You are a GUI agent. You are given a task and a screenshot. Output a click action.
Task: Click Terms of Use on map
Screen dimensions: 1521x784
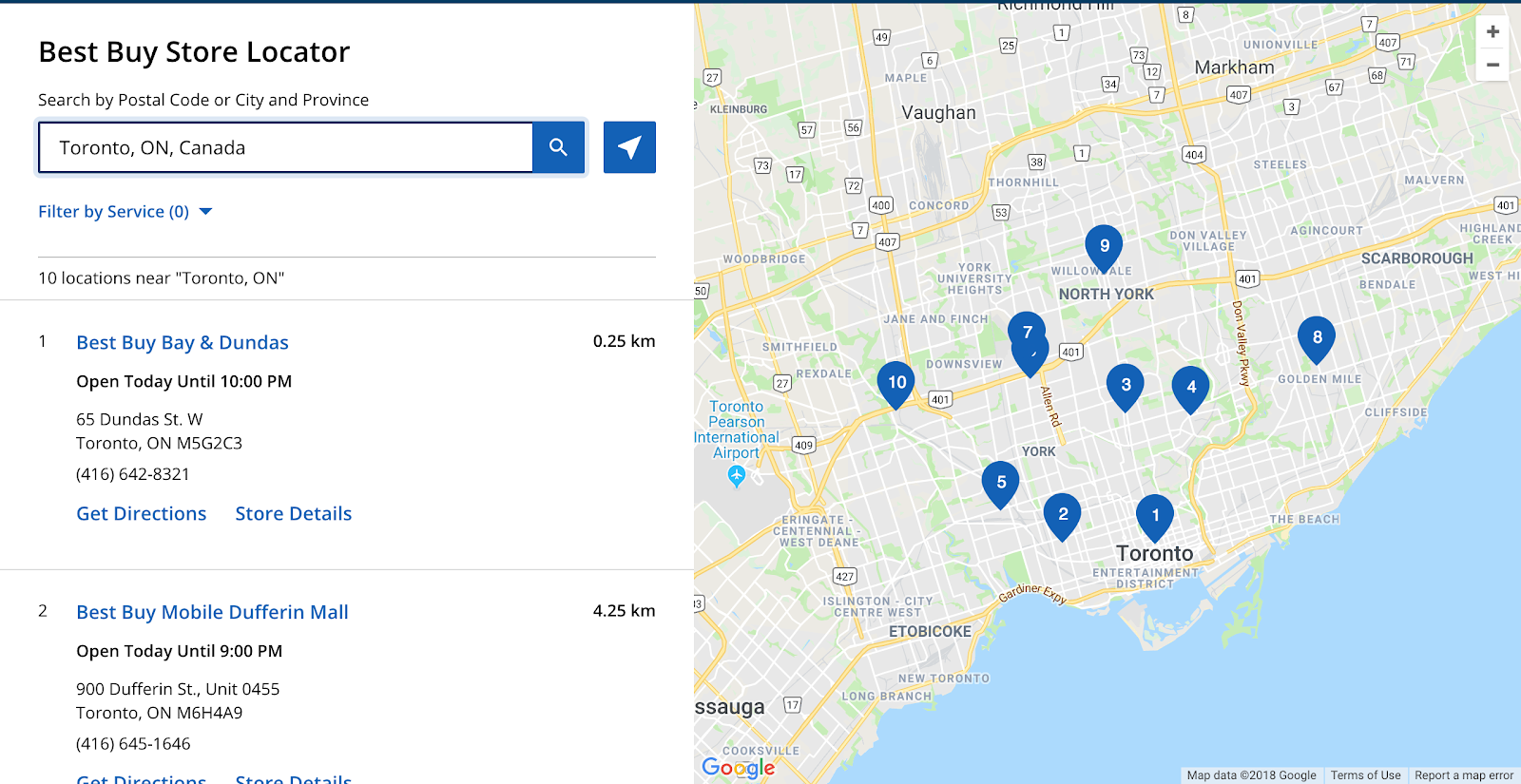point(1365,775)
